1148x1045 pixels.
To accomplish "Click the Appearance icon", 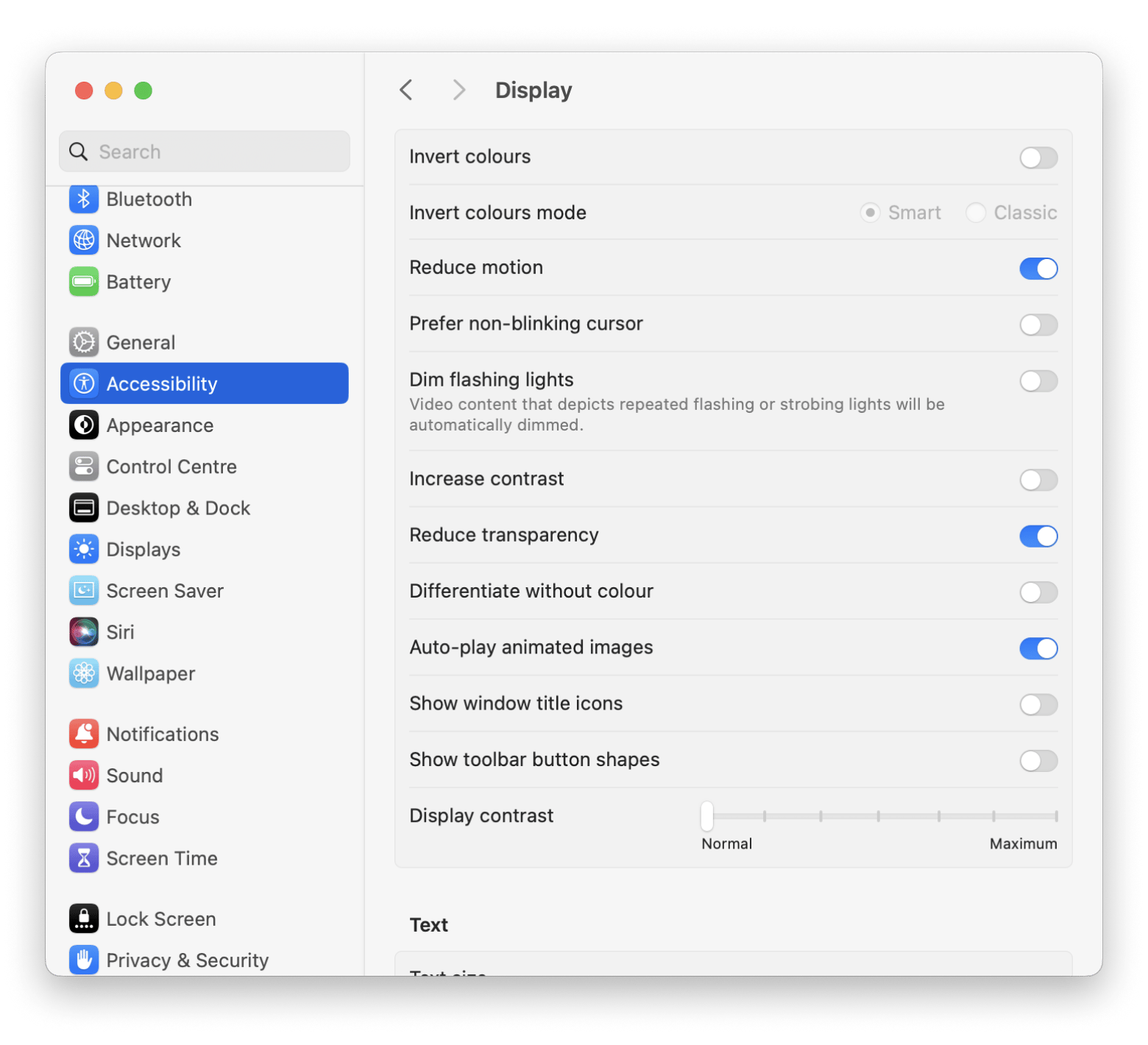I will (x=84, y=425).
